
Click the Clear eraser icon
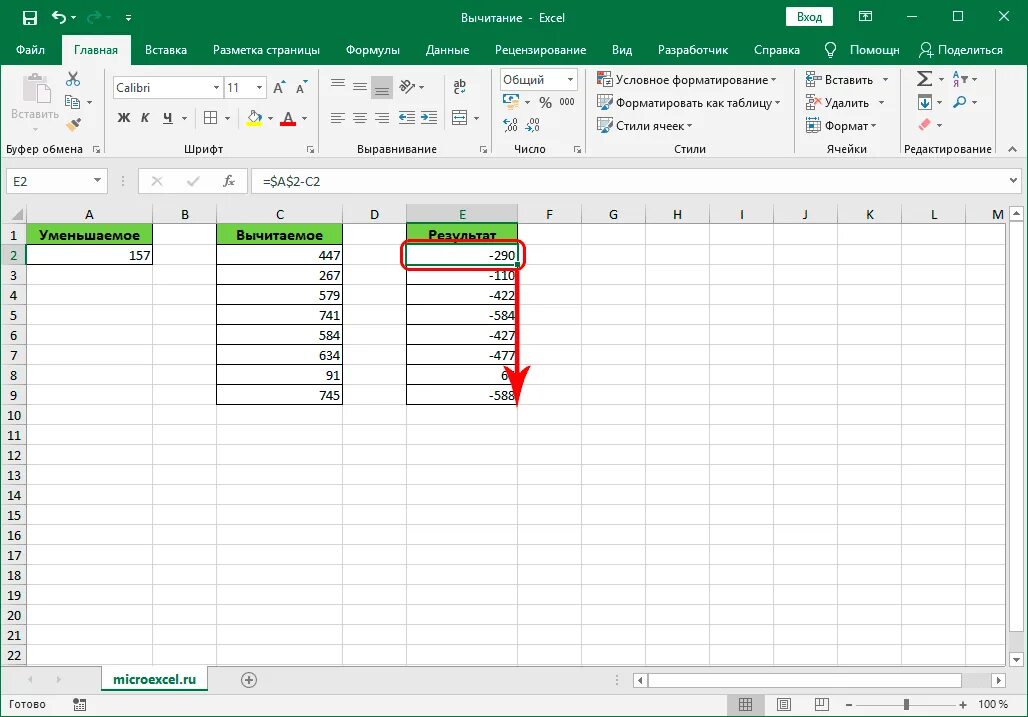coord(924,125)
